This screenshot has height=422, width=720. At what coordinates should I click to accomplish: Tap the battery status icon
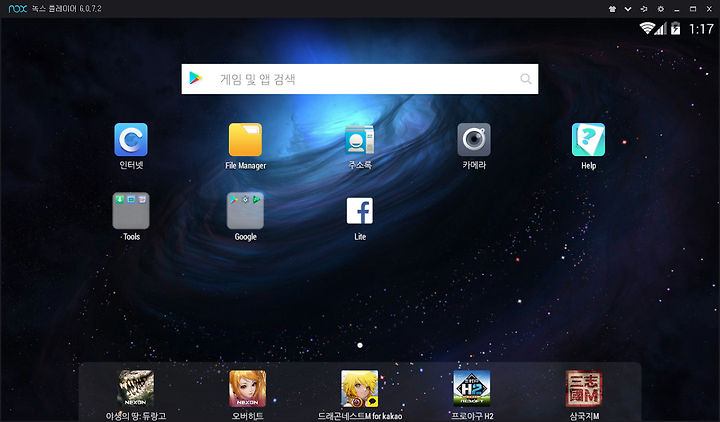675,28
